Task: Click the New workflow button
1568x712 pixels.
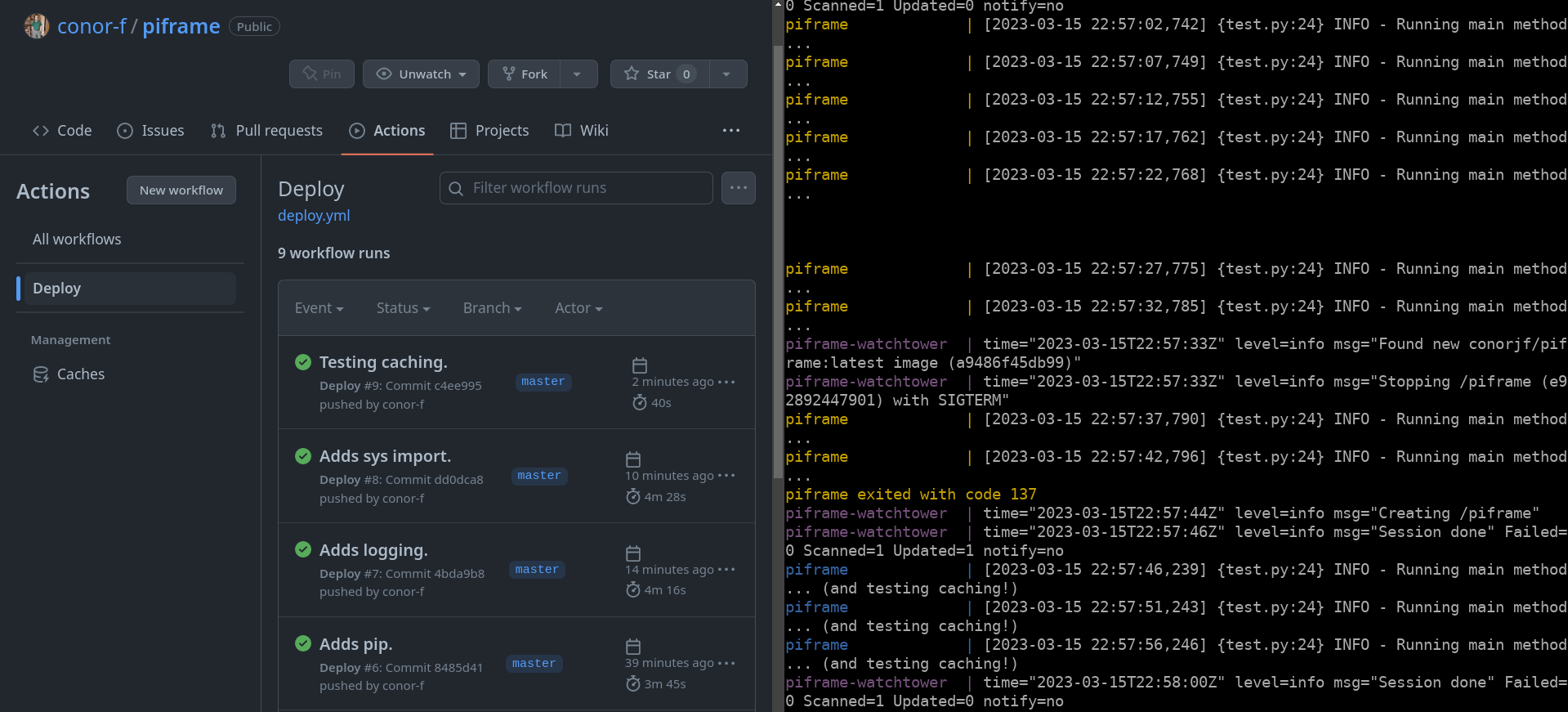Action: tap(181, 190)
